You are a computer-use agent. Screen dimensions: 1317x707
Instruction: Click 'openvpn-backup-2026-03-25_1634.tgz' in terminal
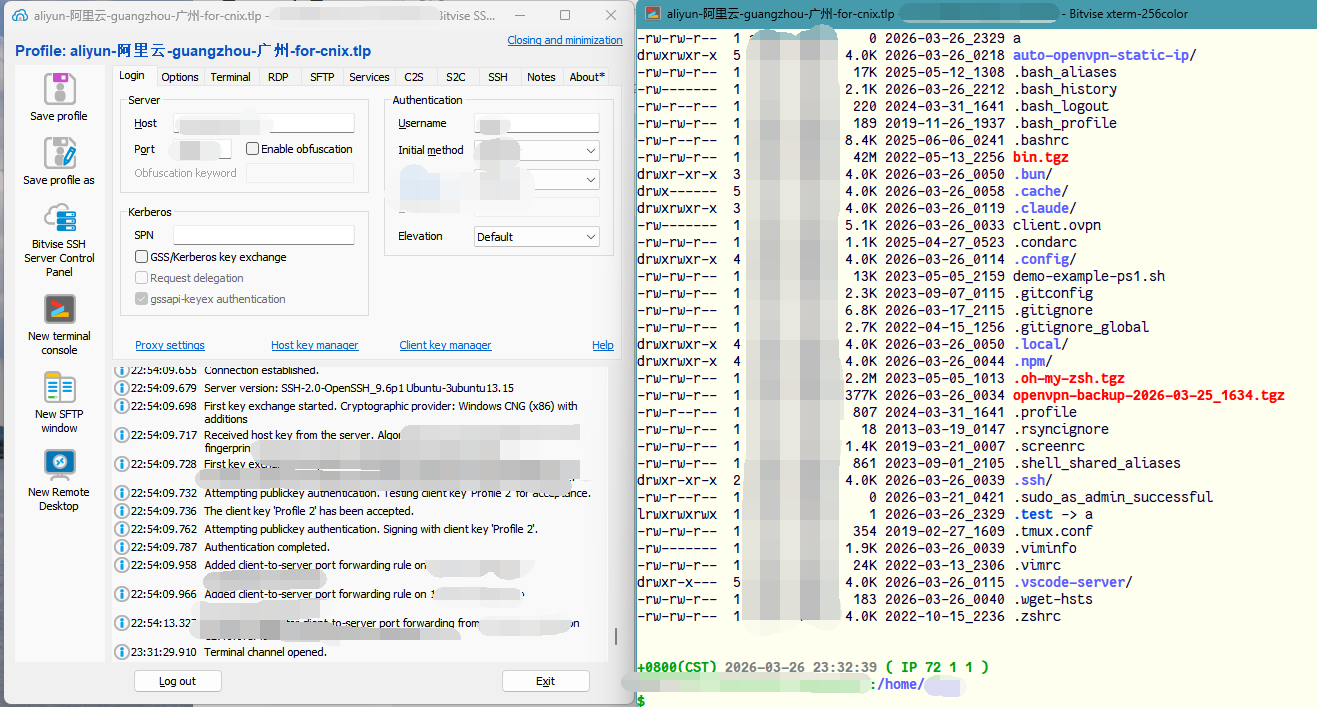click(1149, 395)
